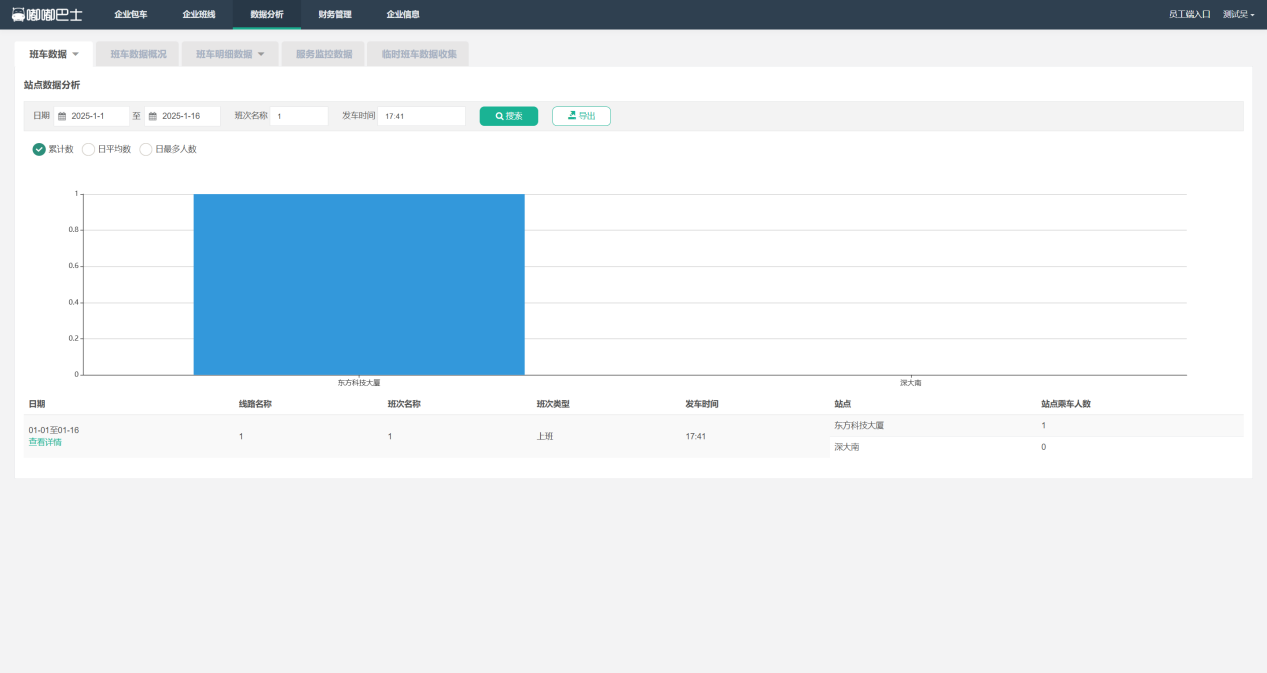Expand the 班车明细数据 tab dropdown arrow
This screenshot has width=1267, height=673.
261,54
